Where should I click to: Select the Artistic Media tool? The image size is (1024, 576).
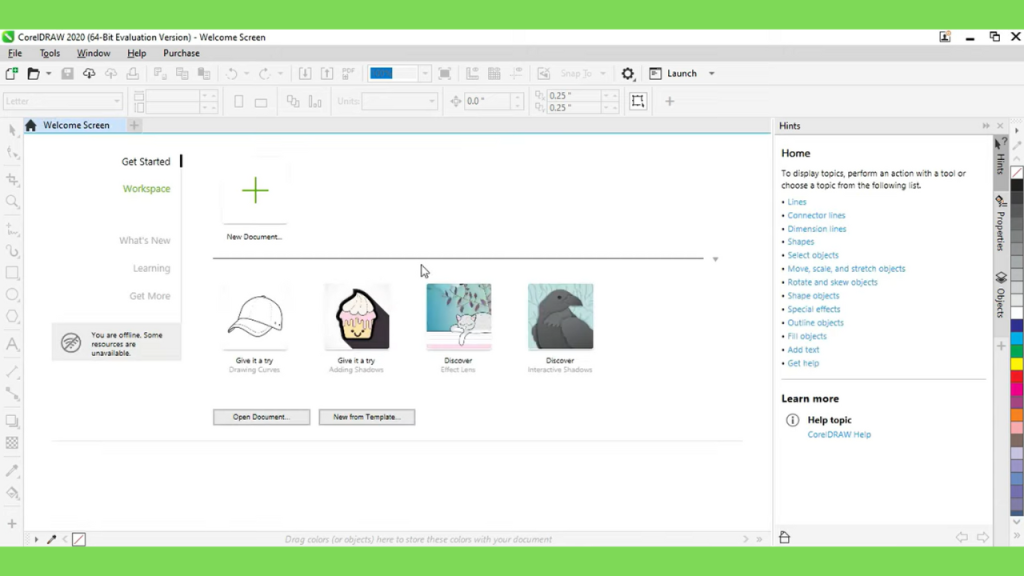(x=12, y=251)
